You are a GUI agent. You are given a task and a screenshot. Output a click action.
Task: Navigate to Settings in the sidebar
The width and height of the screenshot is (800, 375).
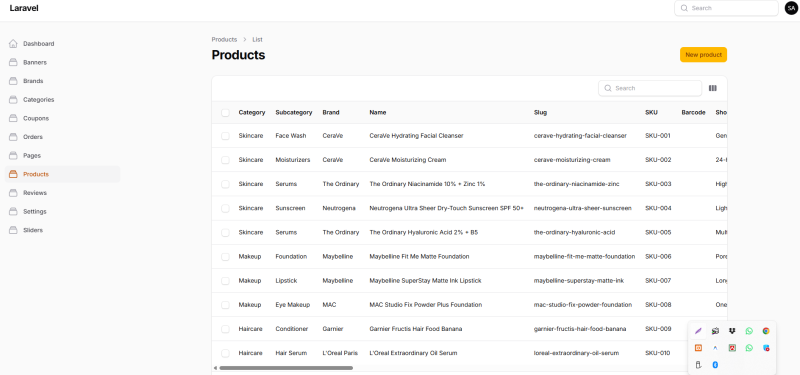tap(62, 211)
